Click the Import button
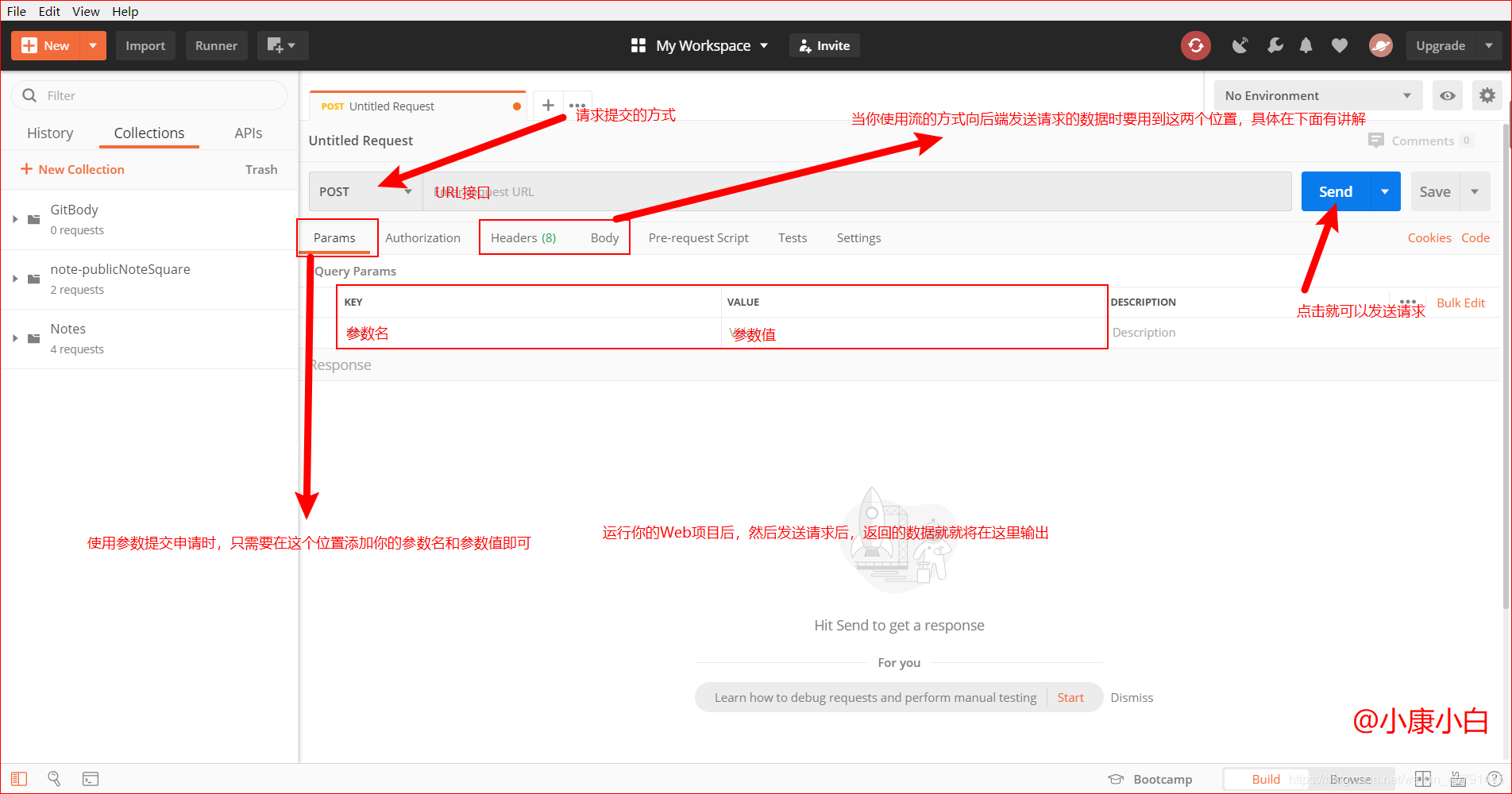 (145, 46)
